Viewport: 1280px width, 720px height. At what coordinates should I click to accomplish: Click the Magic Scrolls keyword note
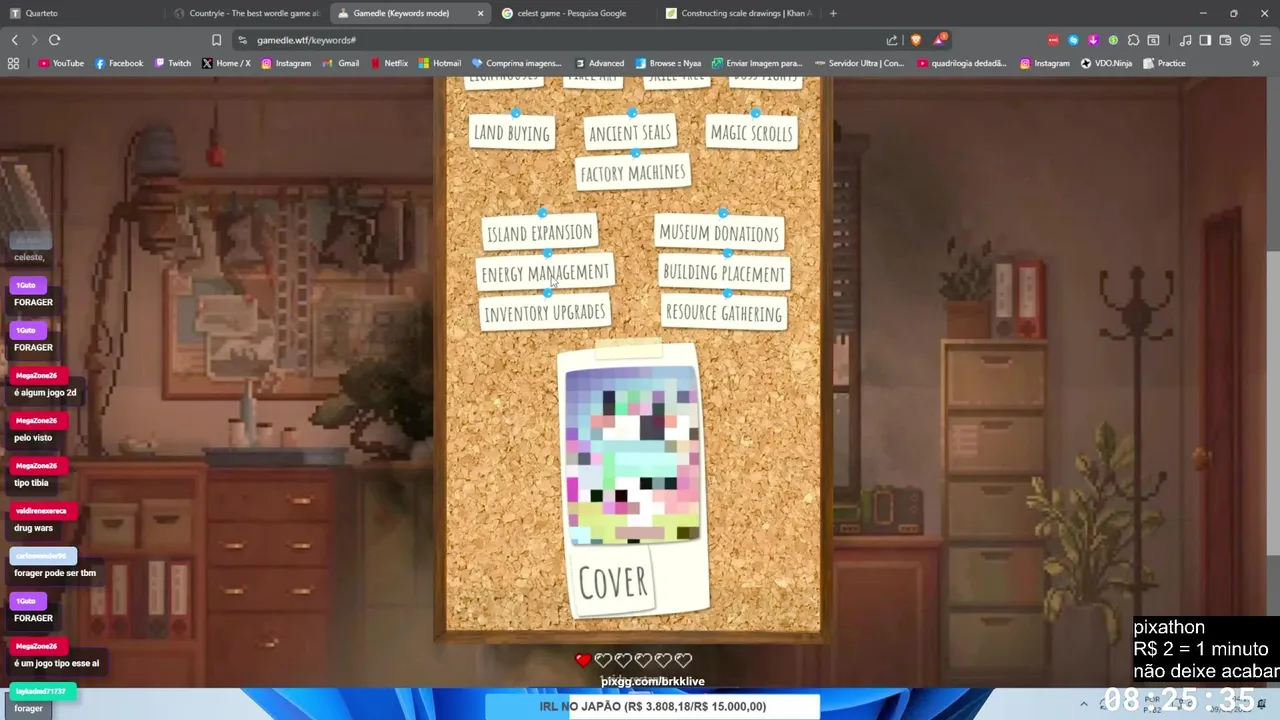pos(751,133)
